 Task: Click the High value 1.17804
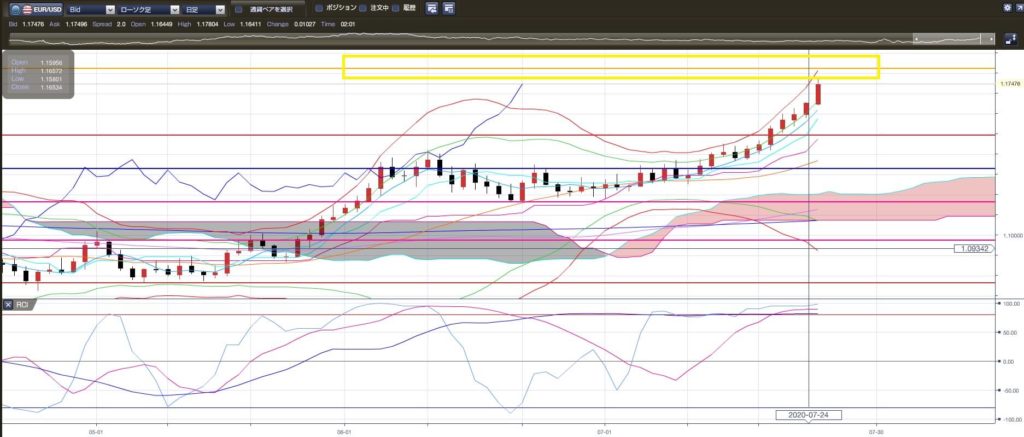coord(206,24)
